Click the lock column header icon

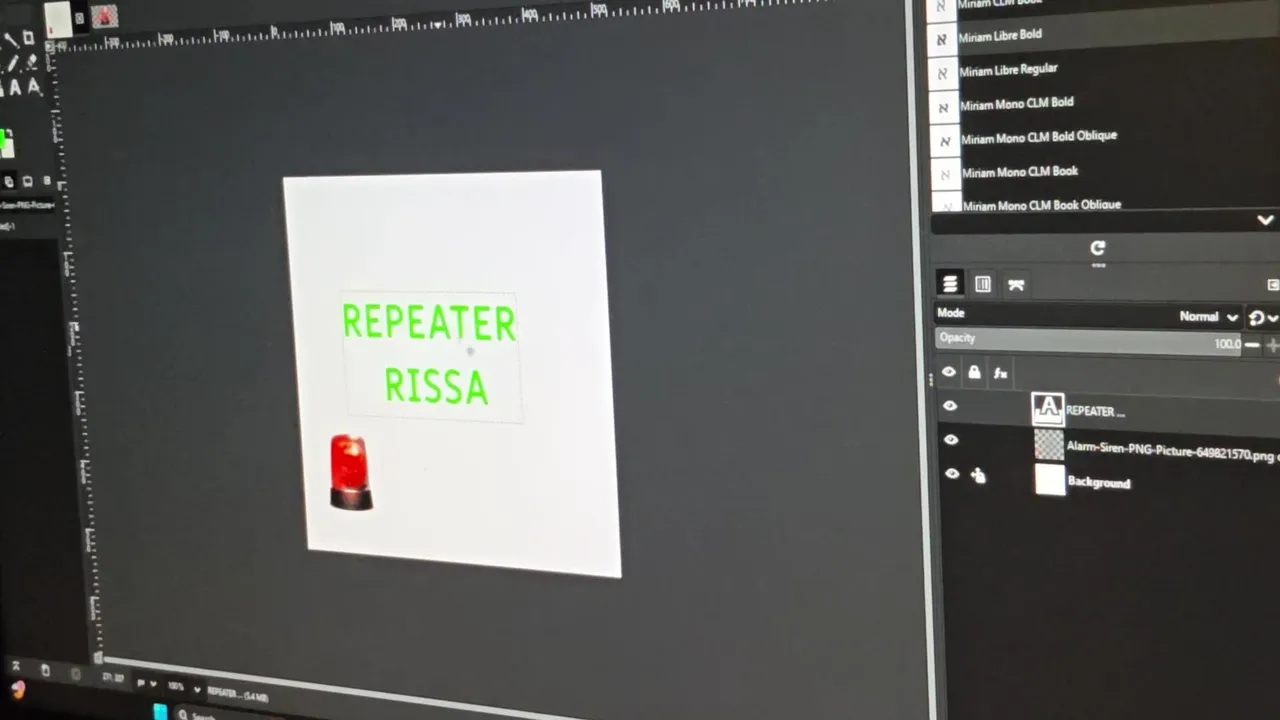[974, 372]
